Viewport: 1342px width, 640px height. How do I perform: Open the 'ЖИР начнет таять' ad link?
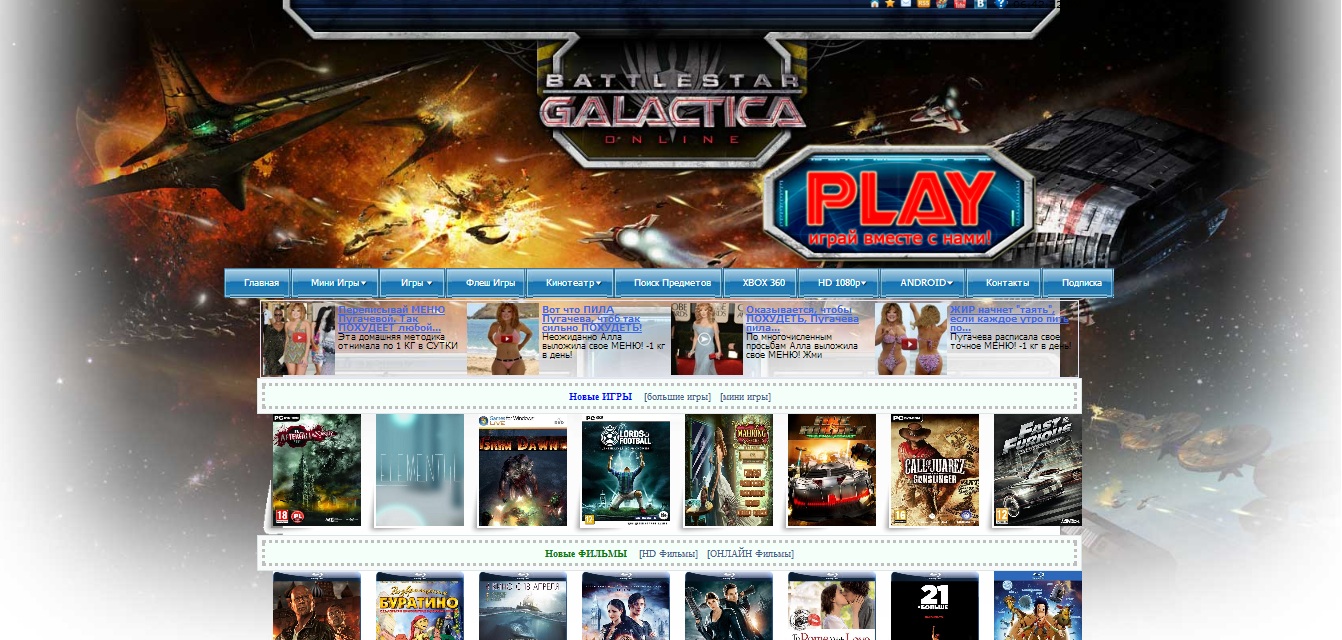click(1009, 318)
